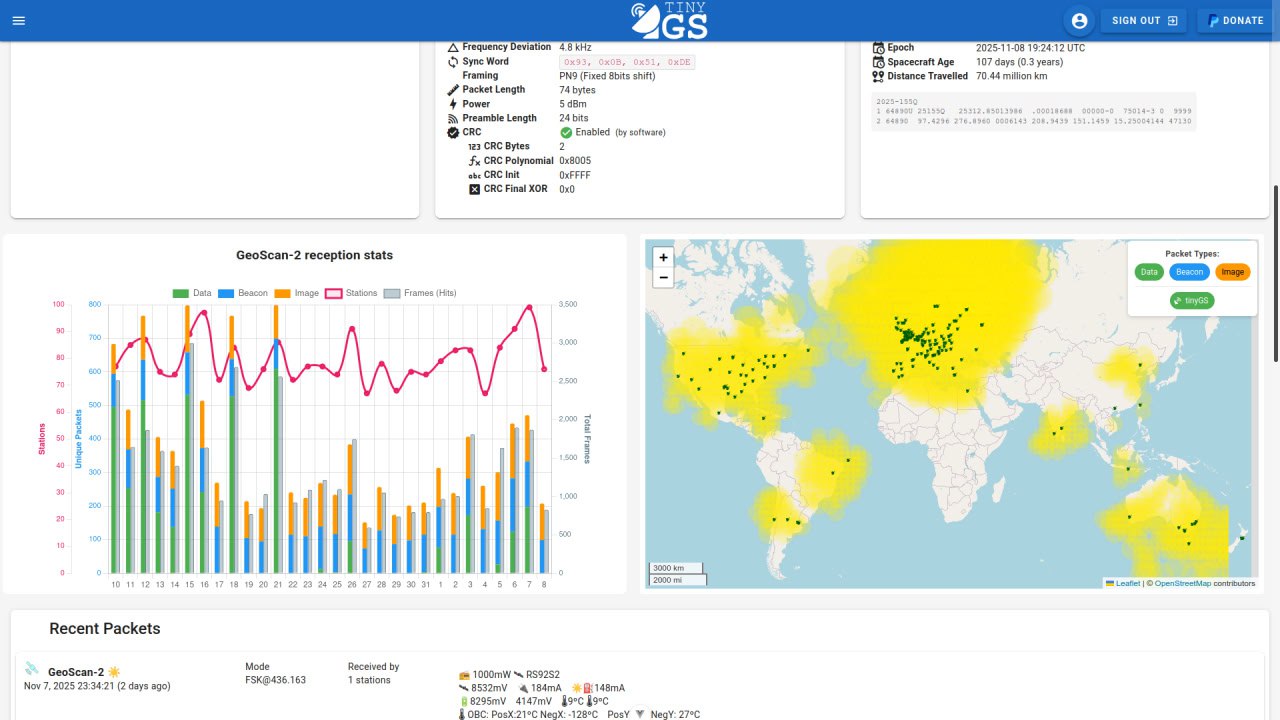This screenshot has width=1280, height=720.
Task: Click the epoch value '2025-11-08 19:24:12 UTC'
Action: click(1030, 48)
